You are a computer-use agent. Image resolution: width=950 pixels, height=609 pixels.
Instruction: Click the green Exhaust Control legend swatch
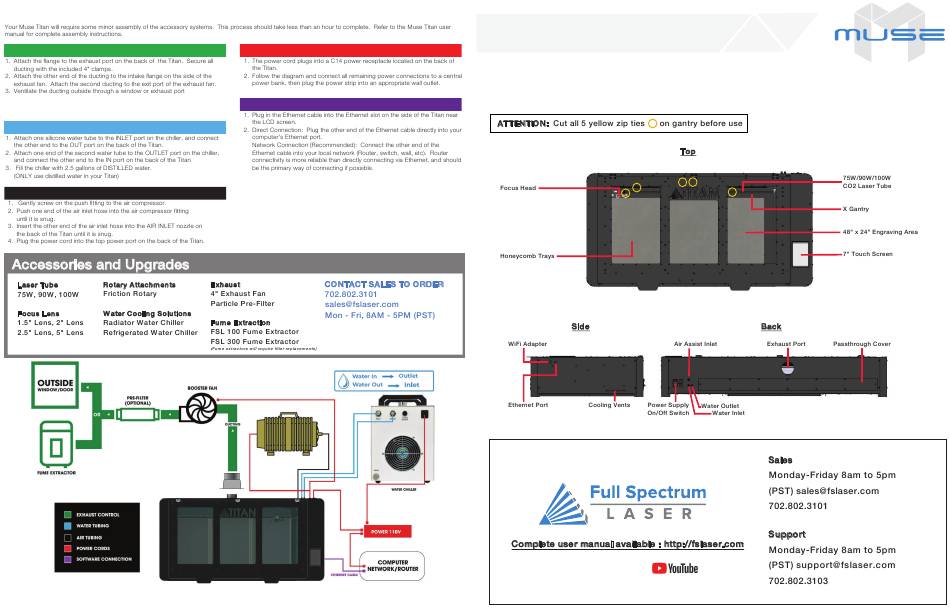(67, 514)
